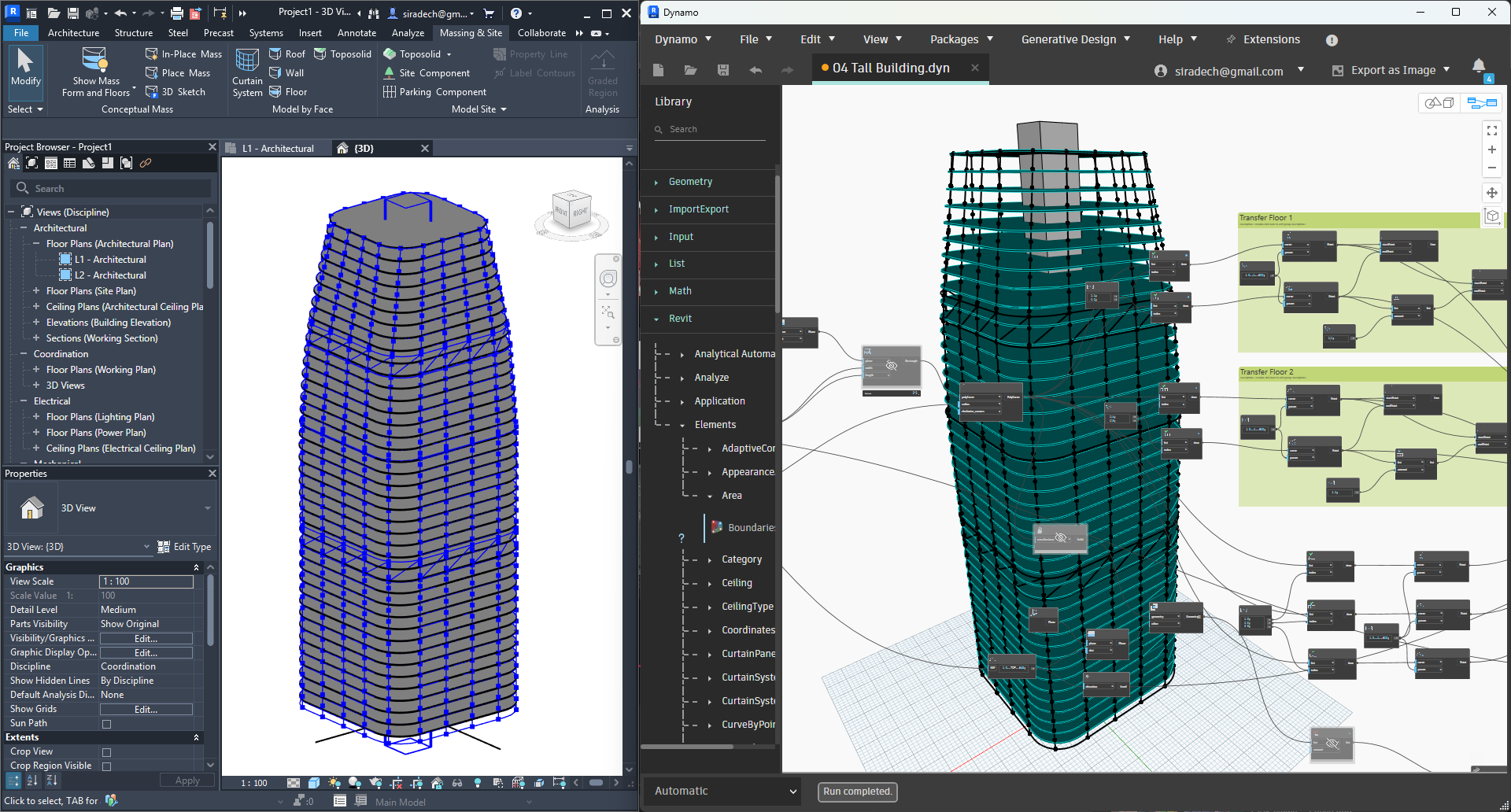The width and height of the screenshot is (1511, 812).
Task: Save the Dynamo graph using the save icon
Action: tap(722, 70)
